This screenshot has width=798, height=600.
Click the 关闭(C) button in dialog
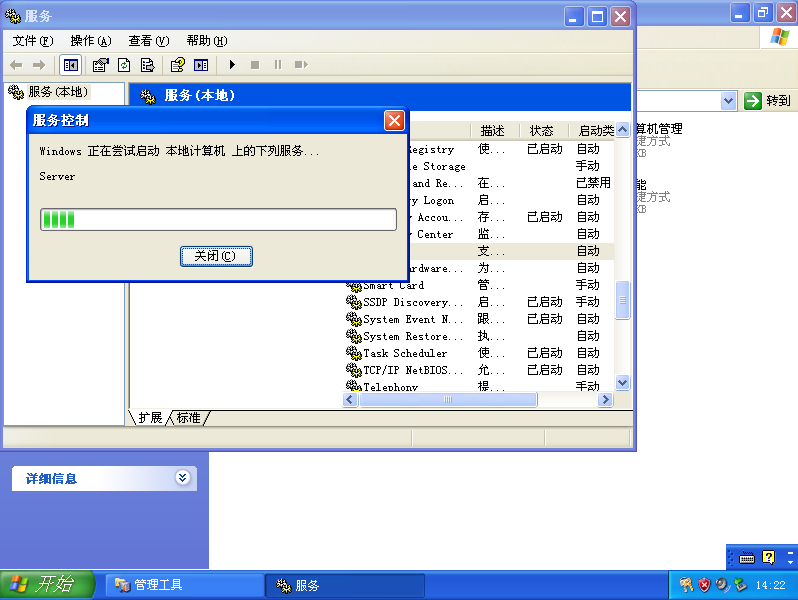pos(216,256)
